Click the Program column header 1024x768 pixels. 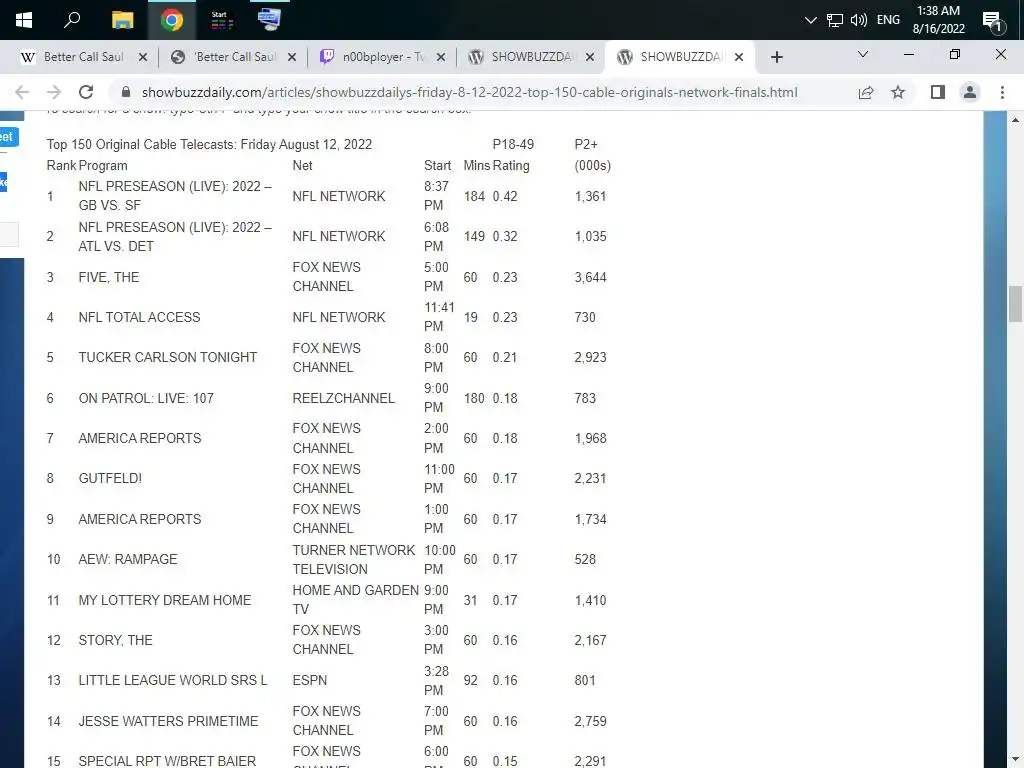[103, 165]
